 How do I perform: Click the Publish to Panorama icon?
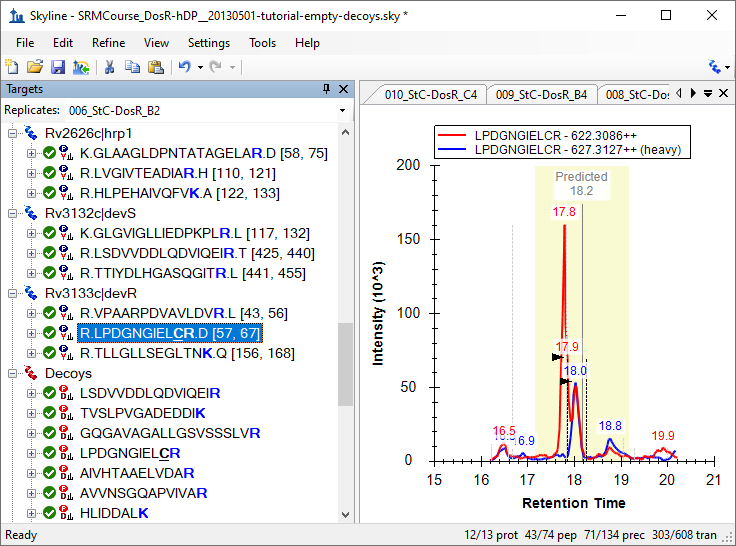pyautogui.click(x=80, y=67)
